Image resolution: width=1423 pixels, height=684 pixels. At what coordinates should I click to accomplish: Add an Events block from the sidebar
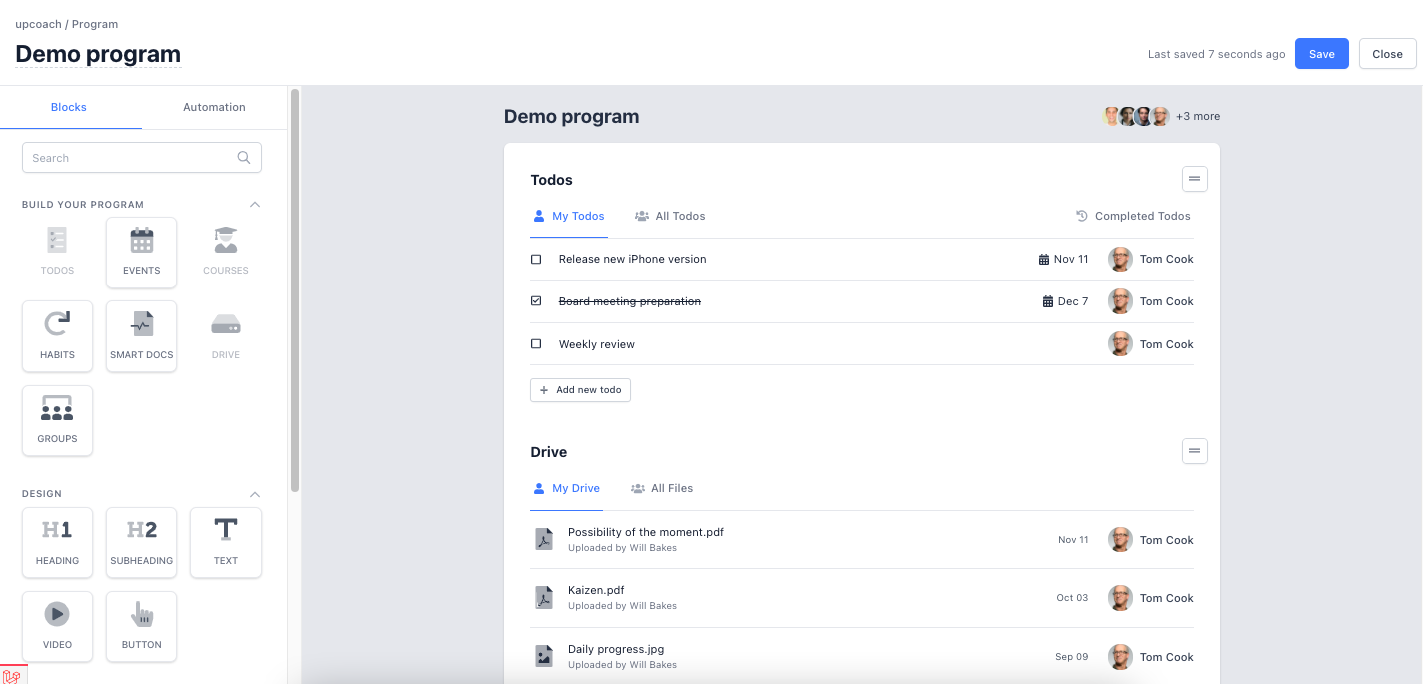coord(141,251)
